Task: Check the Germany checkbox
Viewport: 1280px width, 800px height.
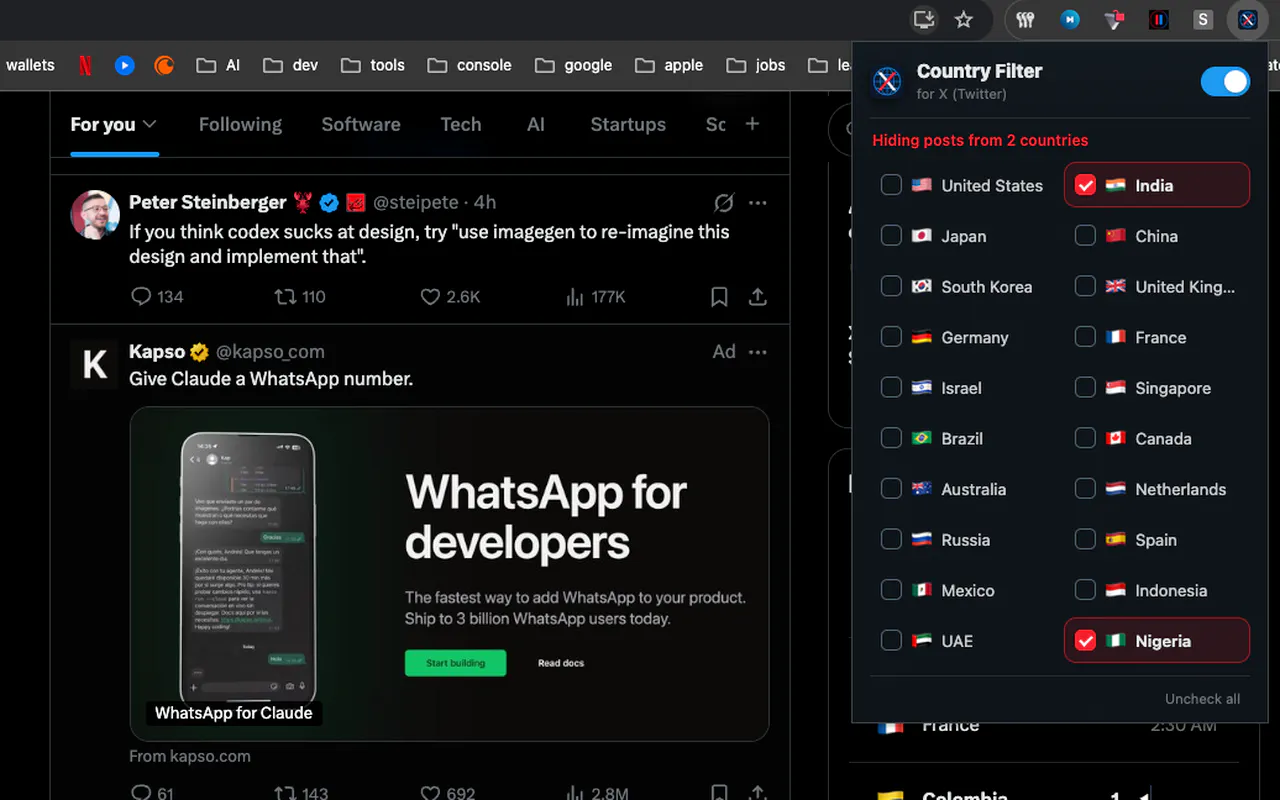Action: [891, 337]
